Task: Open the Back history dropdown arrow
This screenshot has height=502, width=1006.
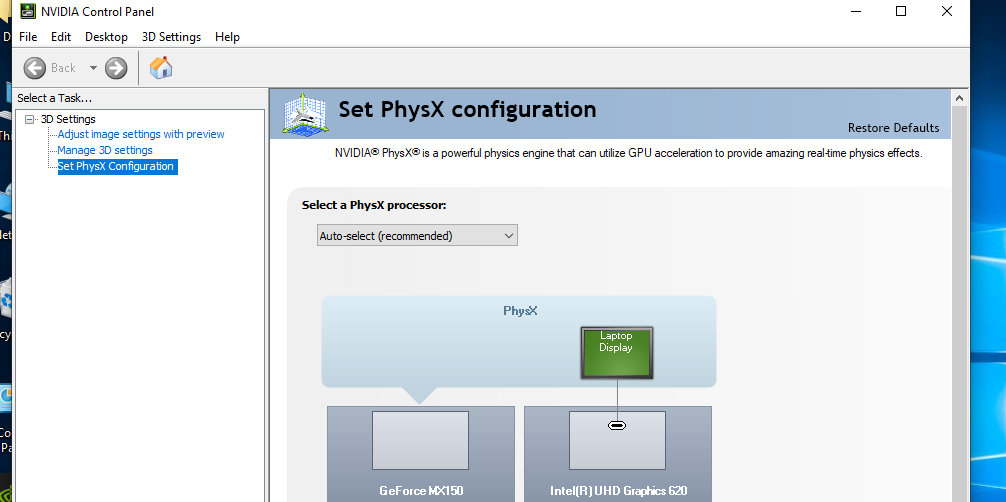Action: click(93, 68)
